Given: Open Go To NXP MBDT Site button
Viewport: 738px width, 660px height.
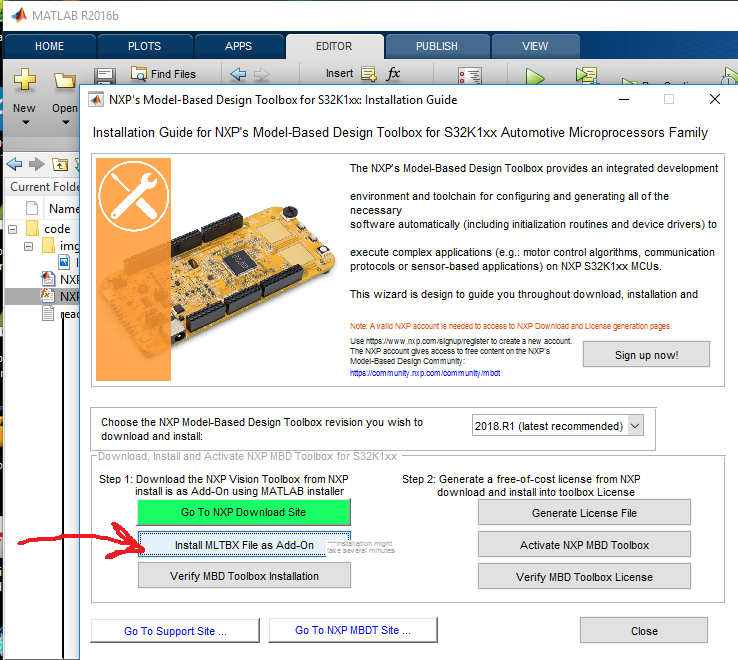Looking at the screenshot, I should [x=353, y=630].
